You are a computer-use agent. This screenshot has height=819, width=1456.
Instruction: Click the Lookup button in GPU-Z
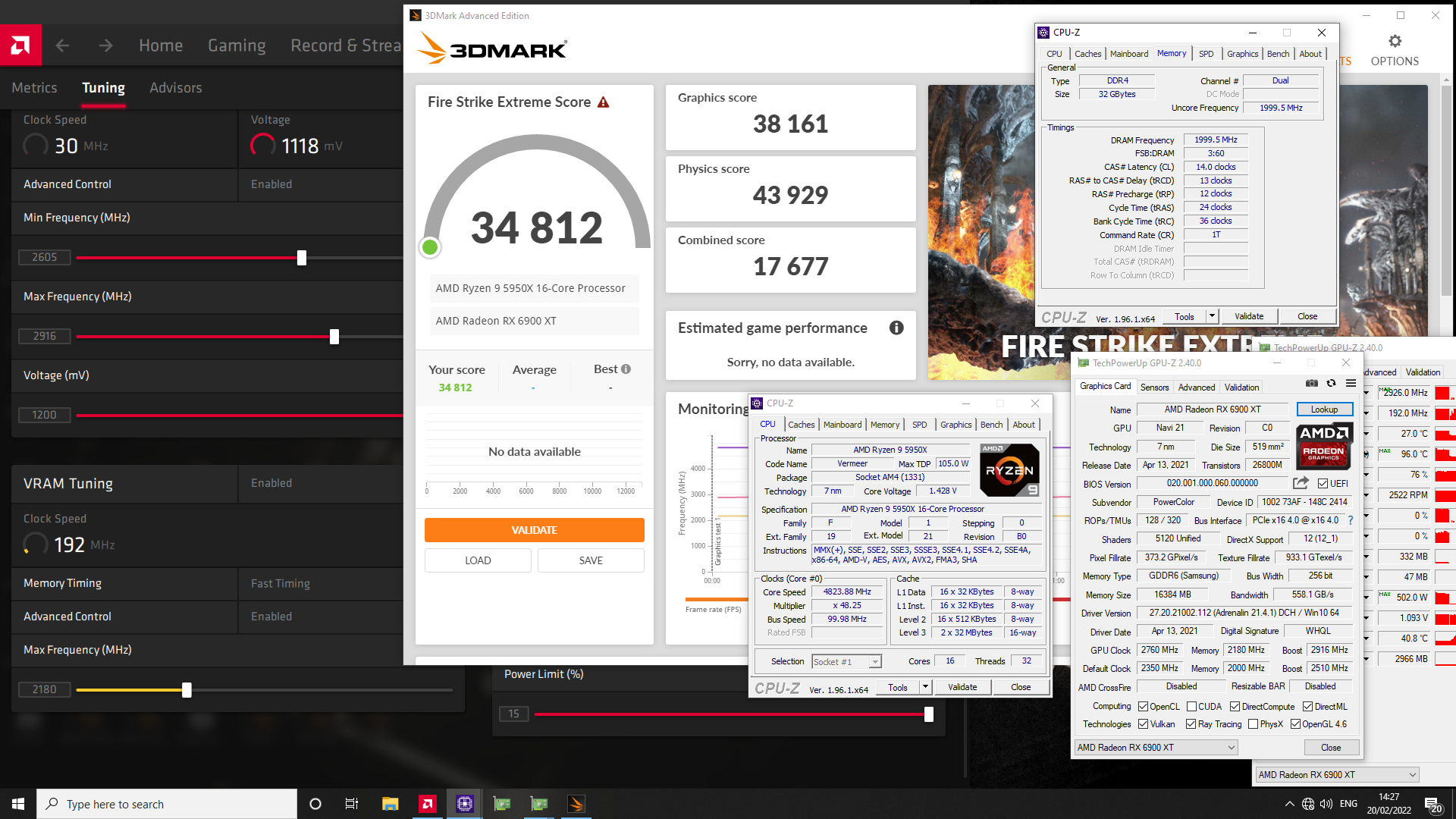point(1324,409)
